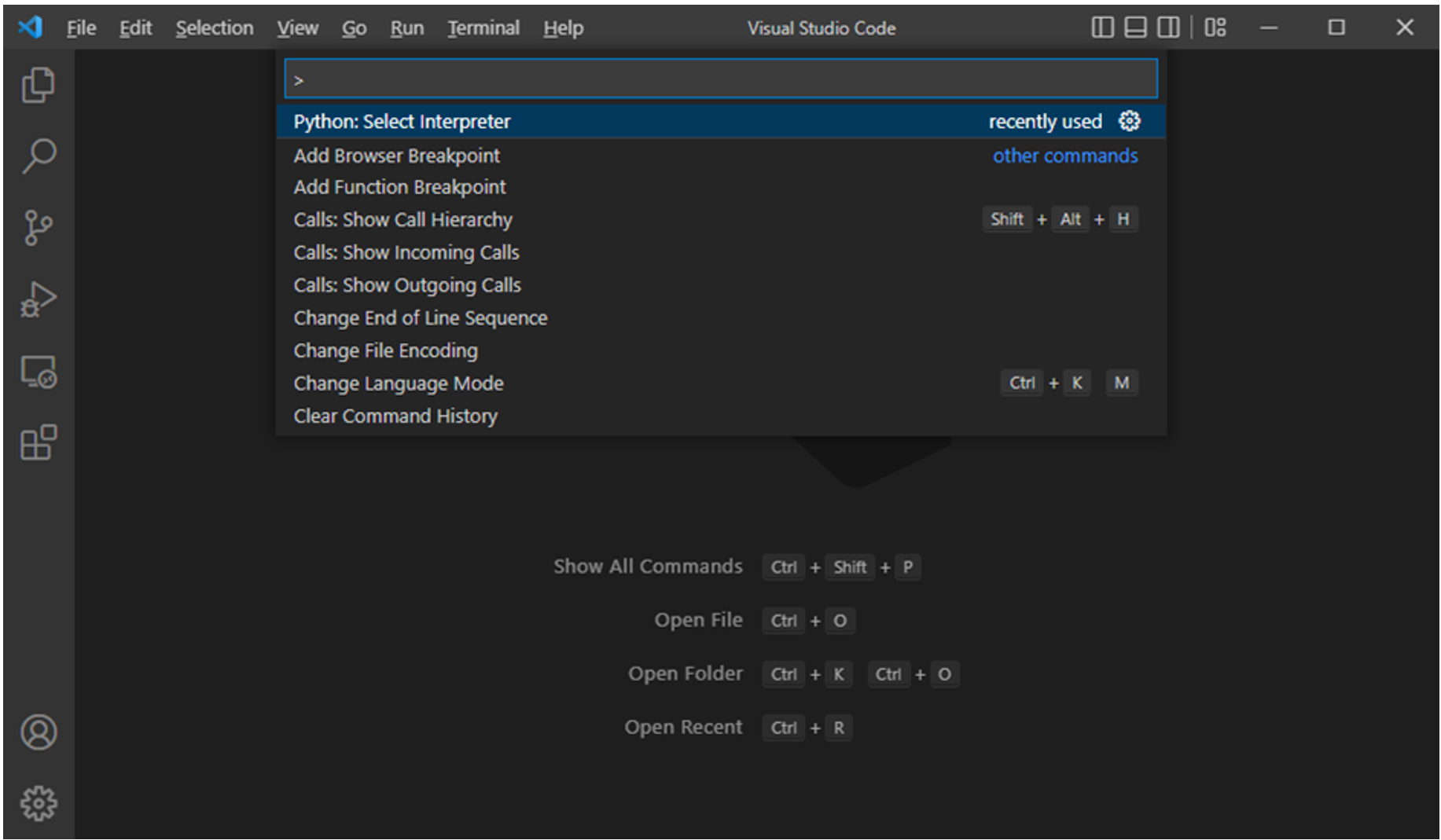Image resolution: width=1441 pixels, height=840 pixels.
Task: Toggle the bottom Panel layout button
Action: coord(1135,28)
